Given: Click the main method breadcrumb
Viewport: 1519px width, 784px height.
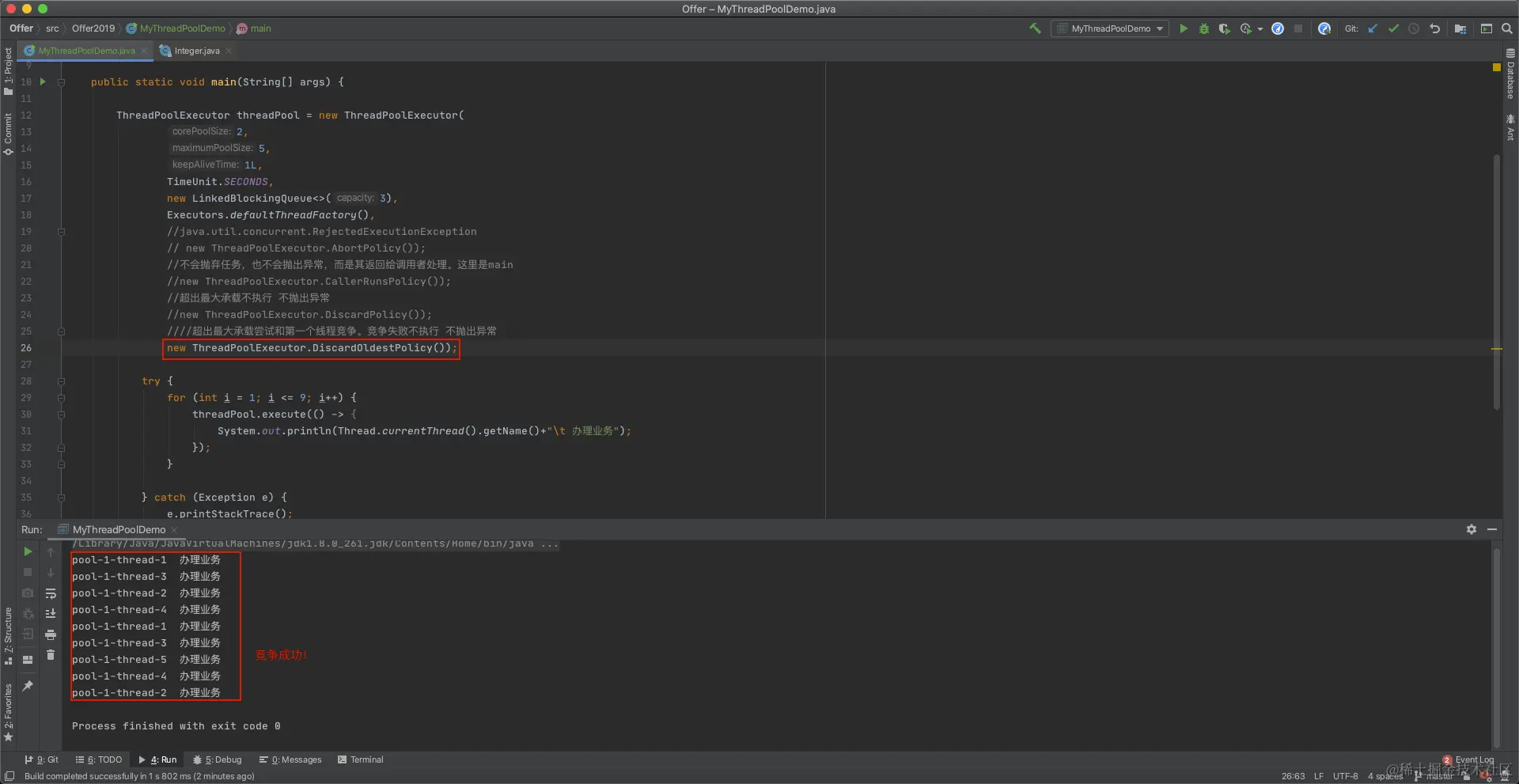Looking at the screenshot, I should (x=254, y=28).
